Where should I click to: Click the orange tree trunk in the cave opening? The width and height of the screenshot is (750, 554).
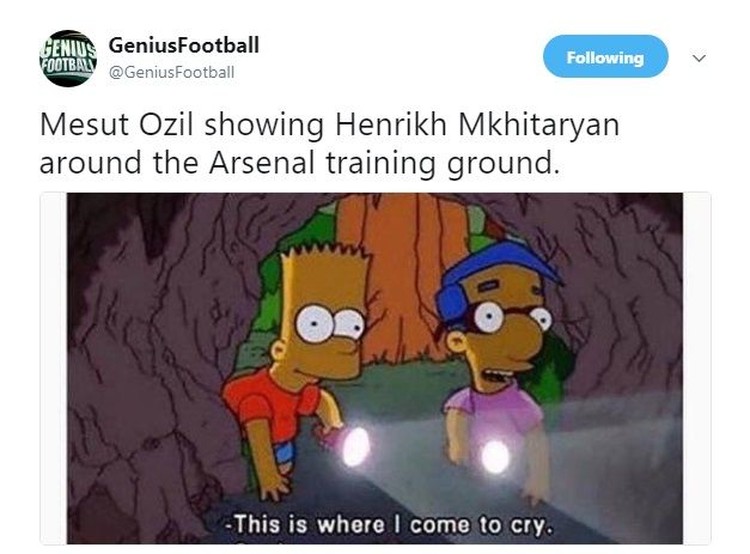404,268
